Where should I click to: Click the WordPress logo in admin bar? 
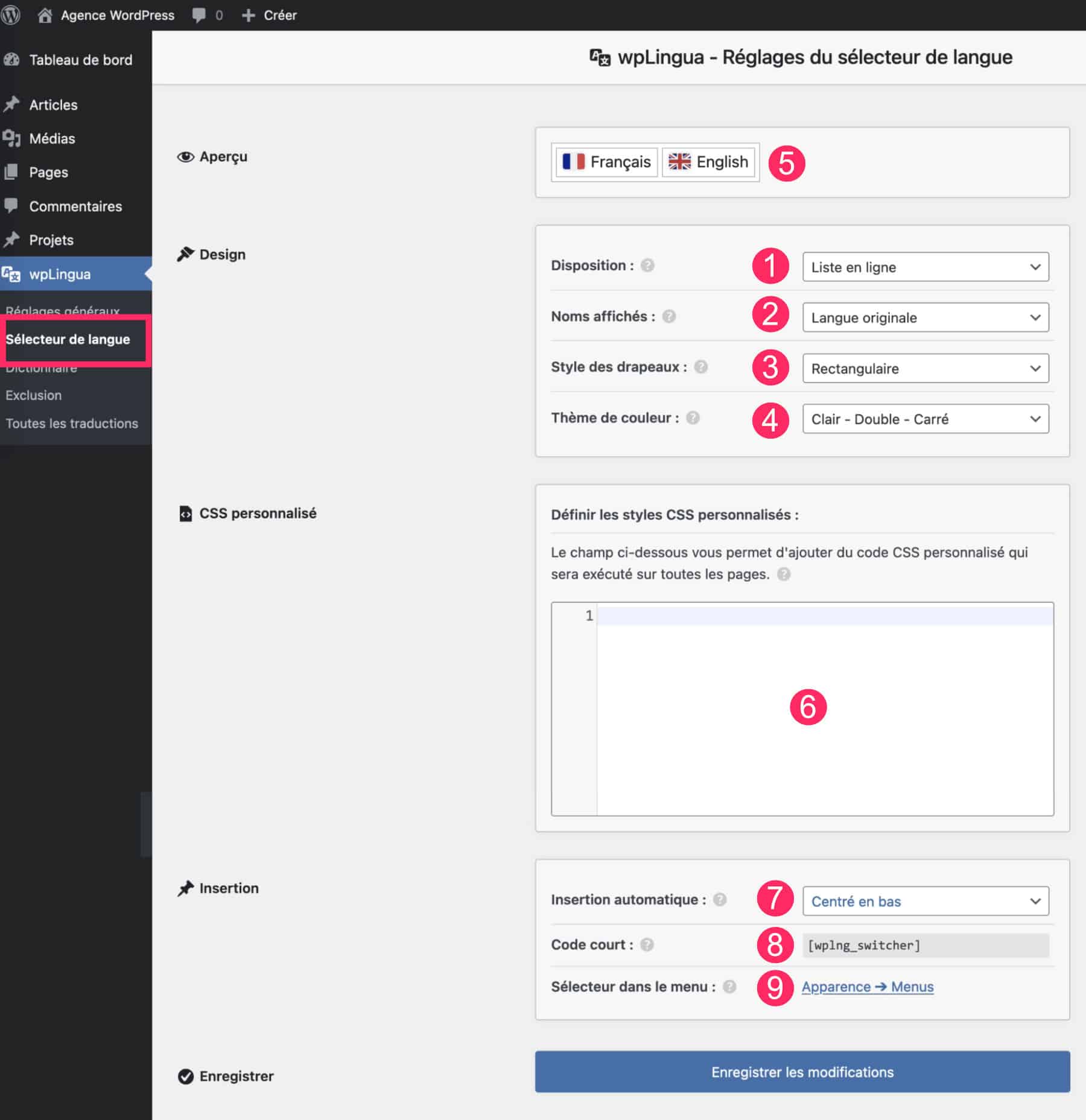(10, 14)
